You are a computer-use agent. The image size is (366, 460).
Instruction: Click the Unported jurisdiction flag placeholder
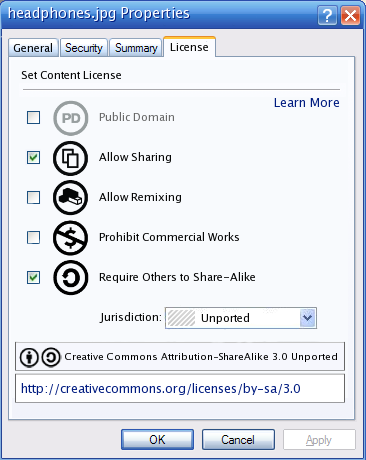pyautogui.click(x=181, y=318)
